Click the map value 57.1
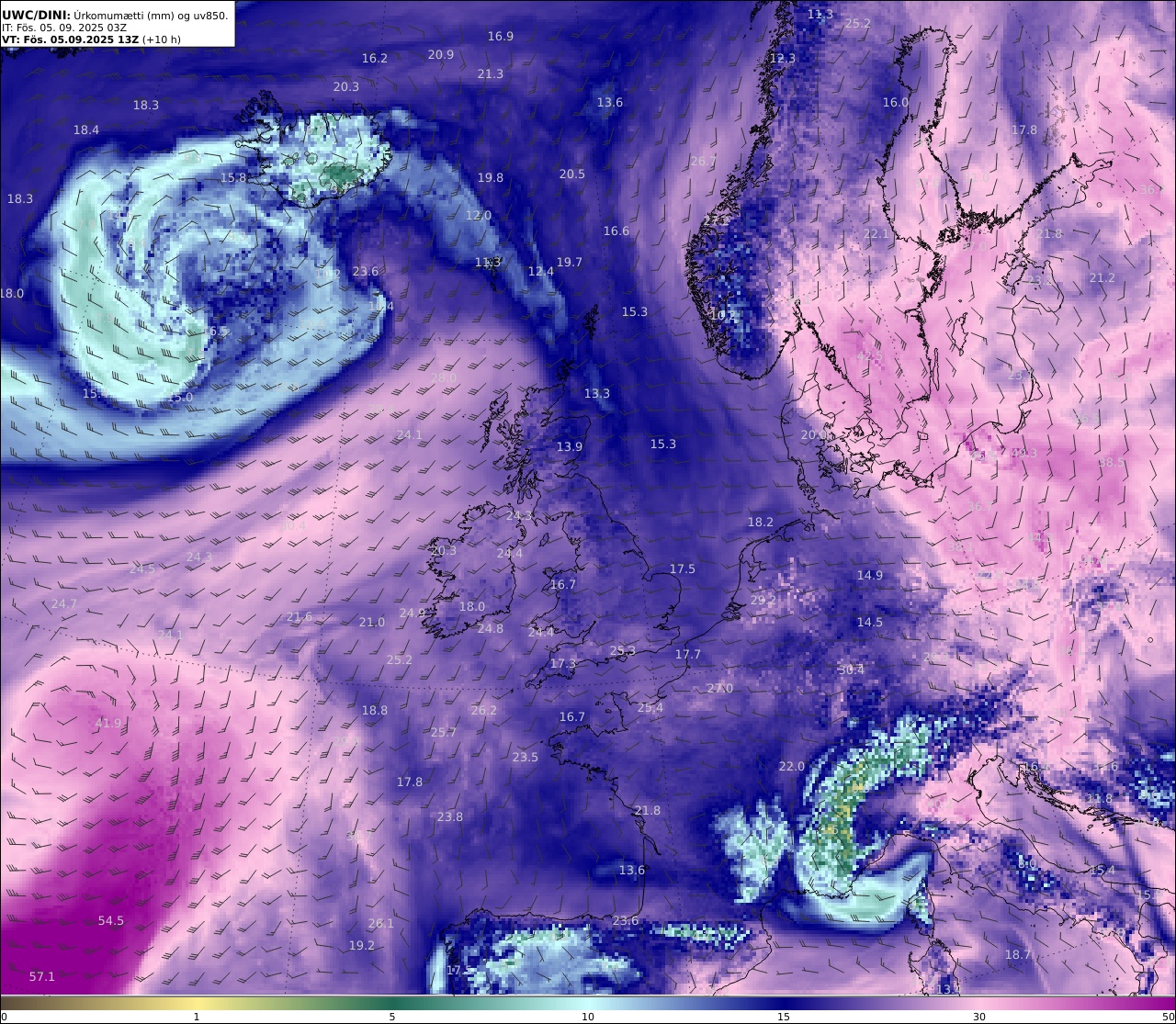The width and height of the screenshot is (1176, 1024). coord(42,977)
